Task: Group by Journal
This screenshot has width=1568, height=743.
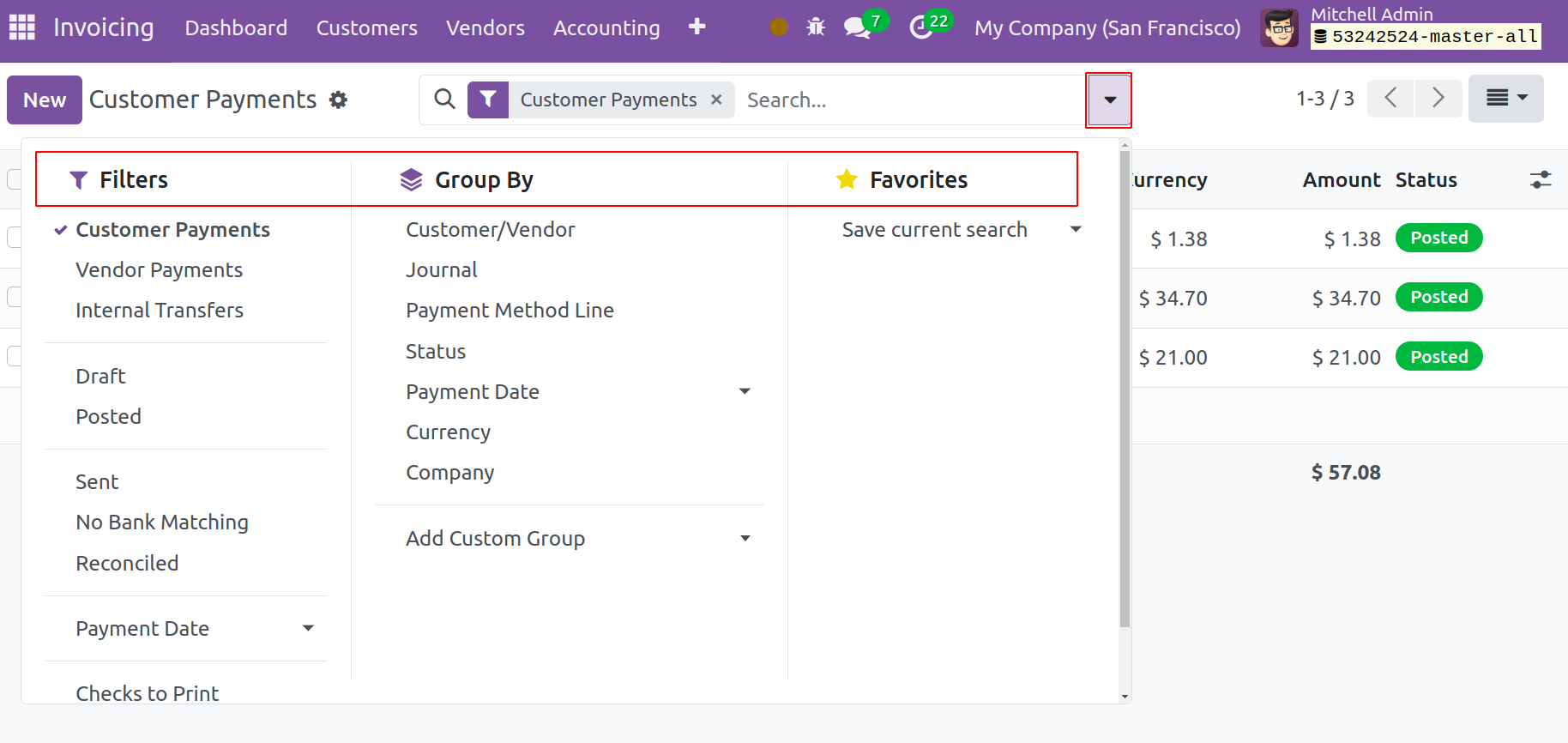Action: [441, 270]
